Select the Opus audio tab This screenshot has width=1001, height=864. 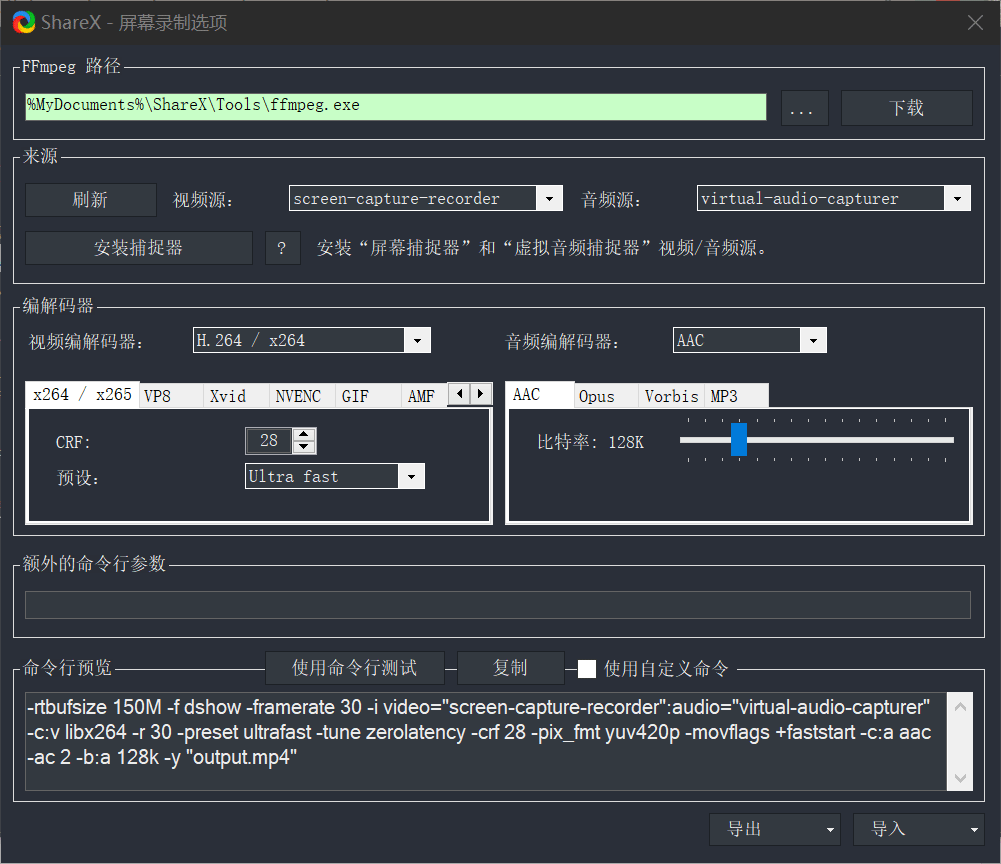(606, 397)
